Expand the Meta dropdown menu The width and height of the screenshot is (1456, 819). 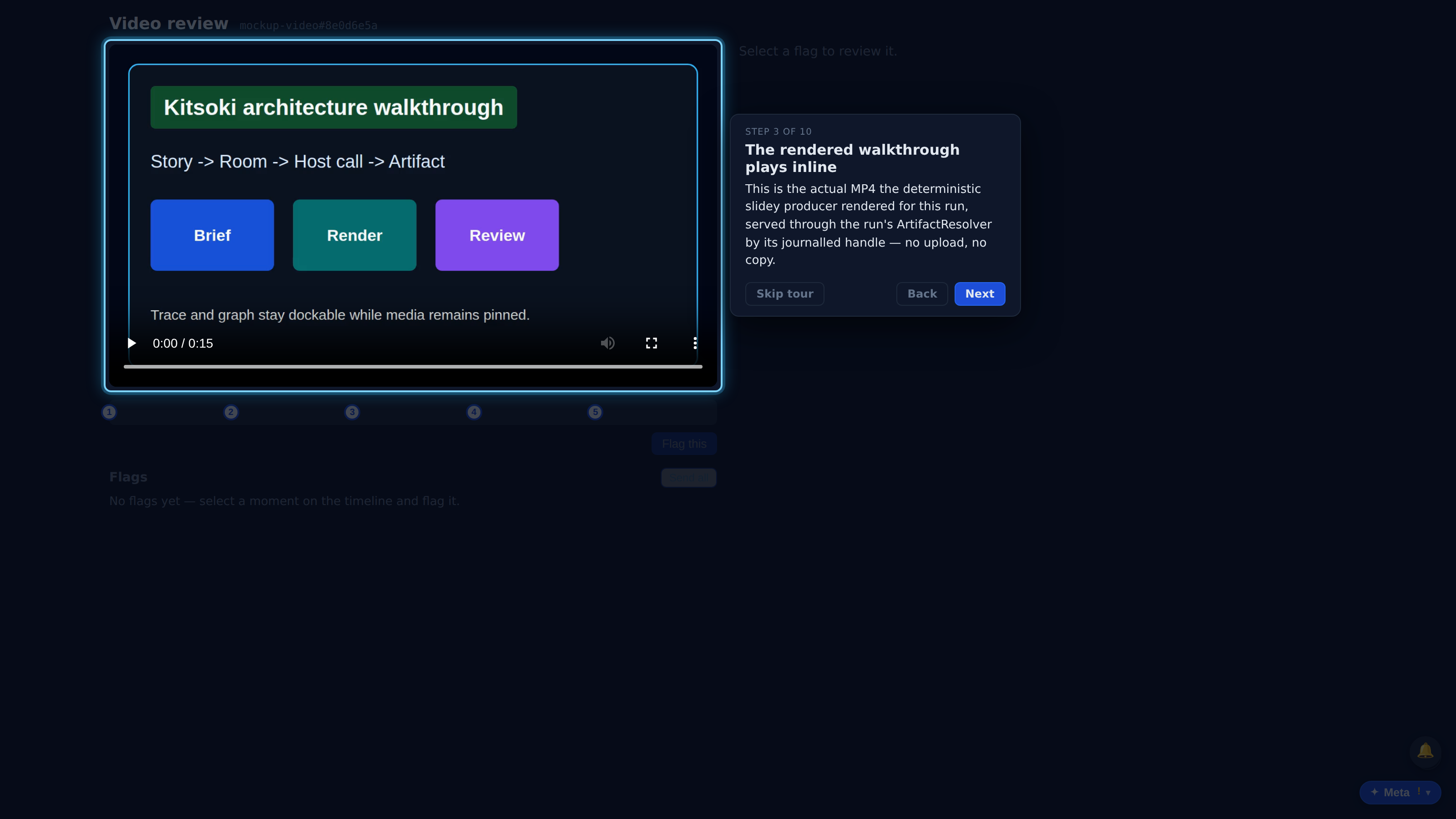click(1400, 793)
